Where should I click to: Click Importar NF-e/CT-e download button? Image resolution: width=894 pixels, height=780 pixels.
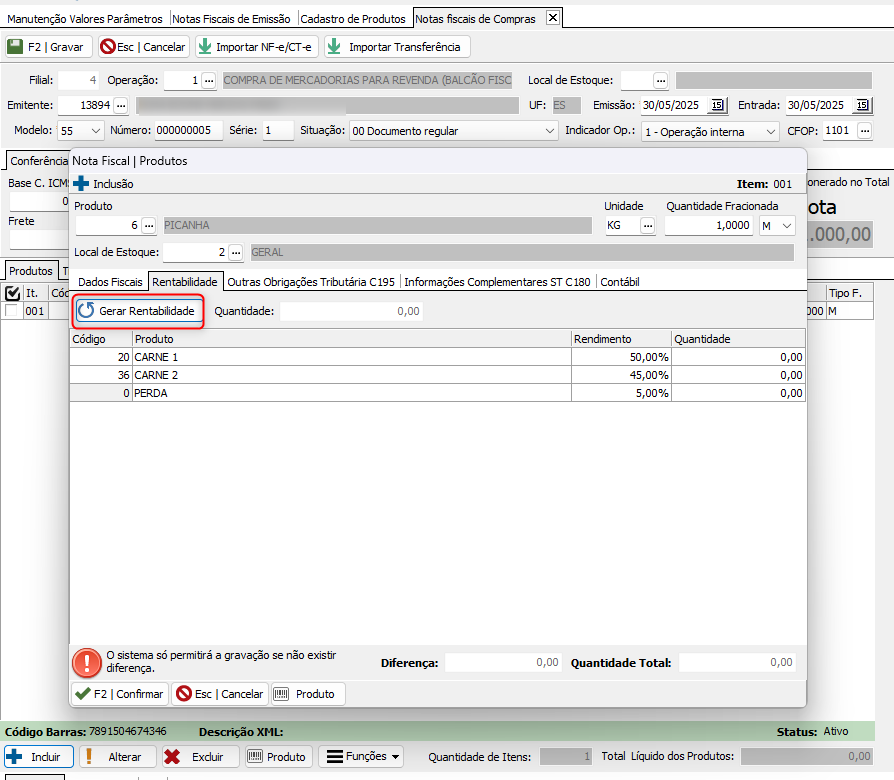tap(255, 47)
